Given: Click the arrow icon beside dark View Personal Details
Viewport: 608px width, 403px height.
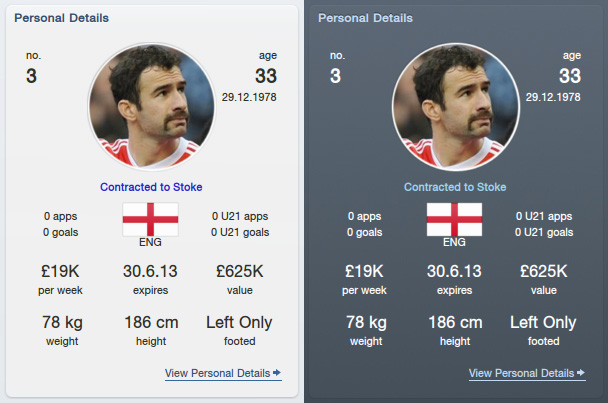Looking at the screenshot, I should pos(580,373).
